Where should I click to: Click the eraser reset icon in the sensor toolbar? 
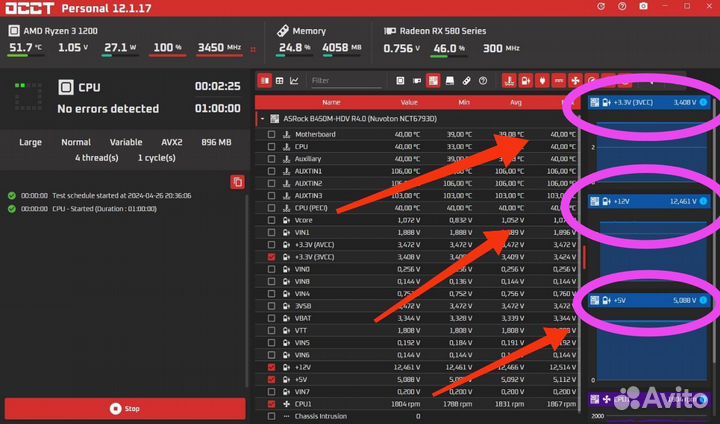pyautogui.click(x=466, y=81)
